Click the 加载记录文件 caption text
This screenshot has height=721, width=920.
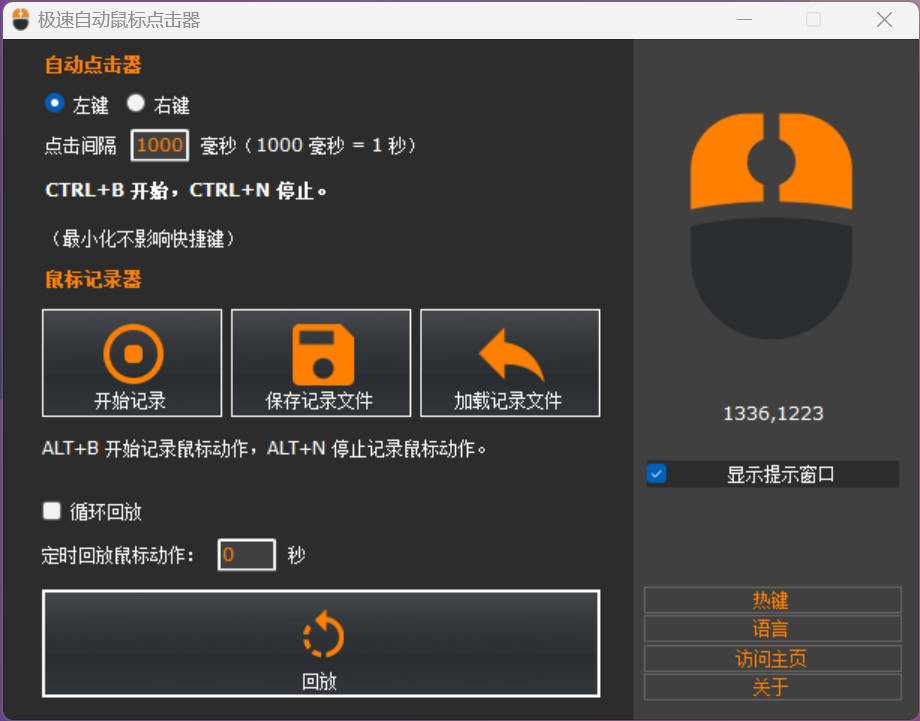(508, 401)
